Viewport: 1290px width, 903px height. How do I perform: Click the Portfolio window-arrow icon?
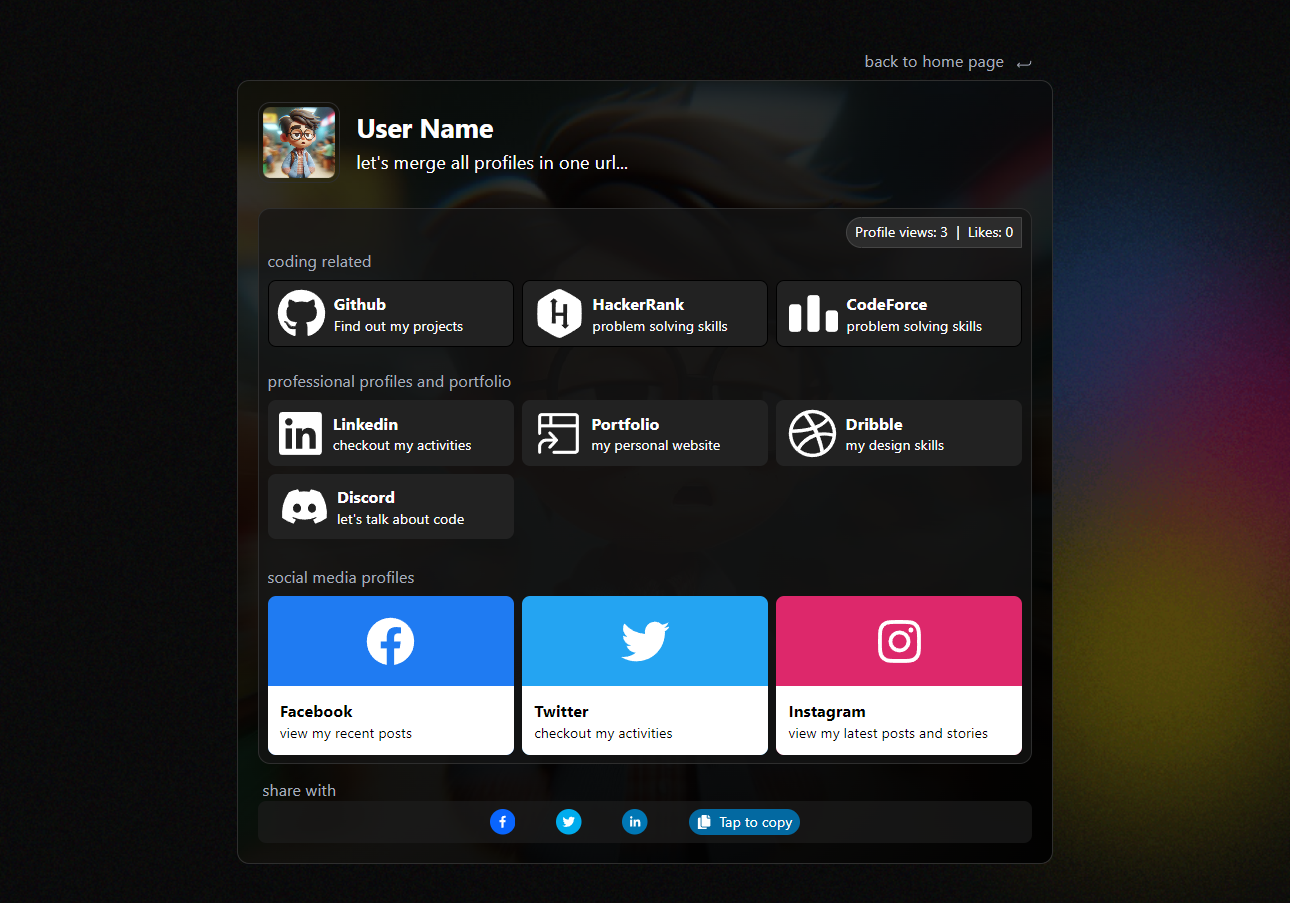click(x=558, y=434)
